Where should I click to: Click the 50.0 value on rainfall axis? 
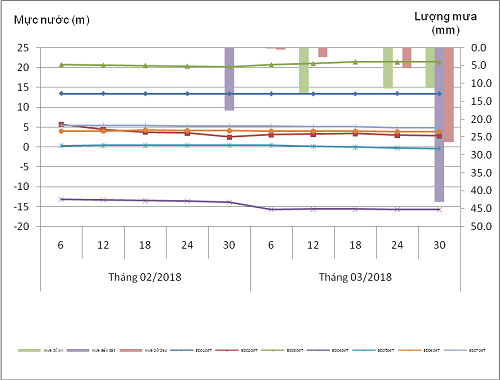pyautogui.click(x=481, y=226)
